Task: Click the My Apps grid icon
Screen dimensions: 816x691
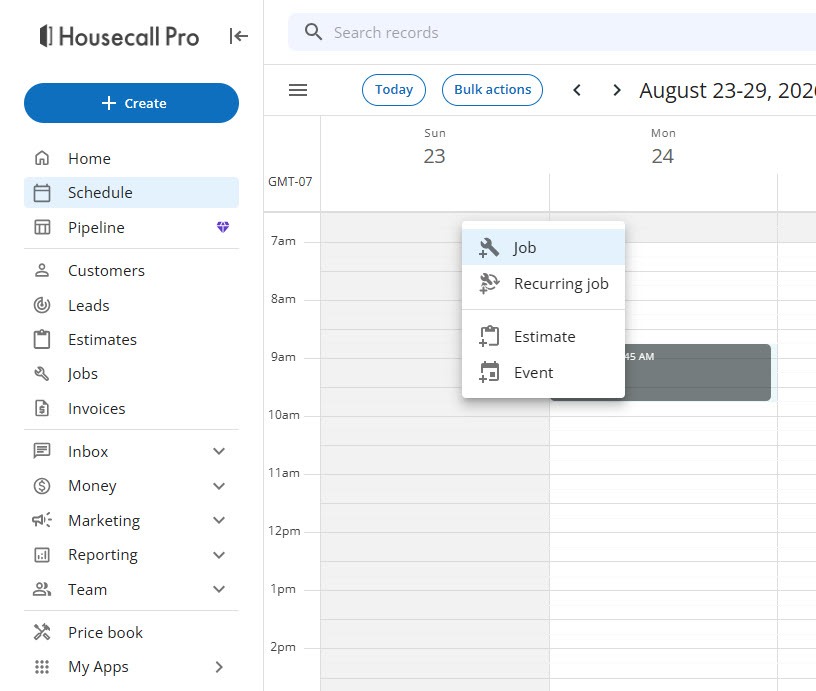Action: pyautogui.click(x=42, y=667)
